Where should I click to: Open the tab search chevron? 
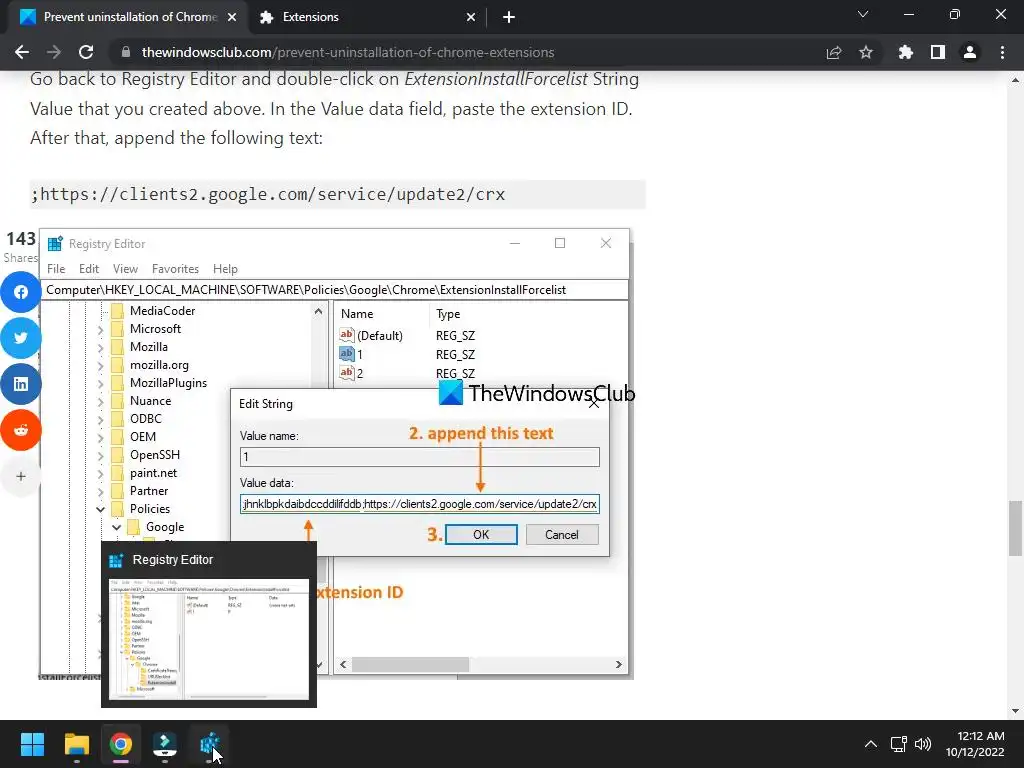coord(863,14)
